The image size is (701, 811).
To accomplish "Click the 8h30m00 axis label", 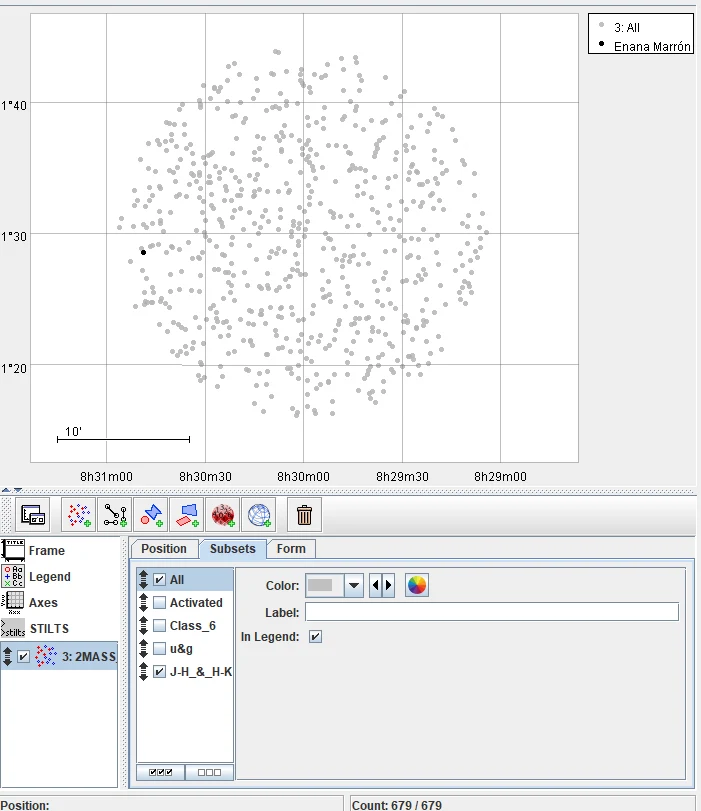I will (303, 477).
